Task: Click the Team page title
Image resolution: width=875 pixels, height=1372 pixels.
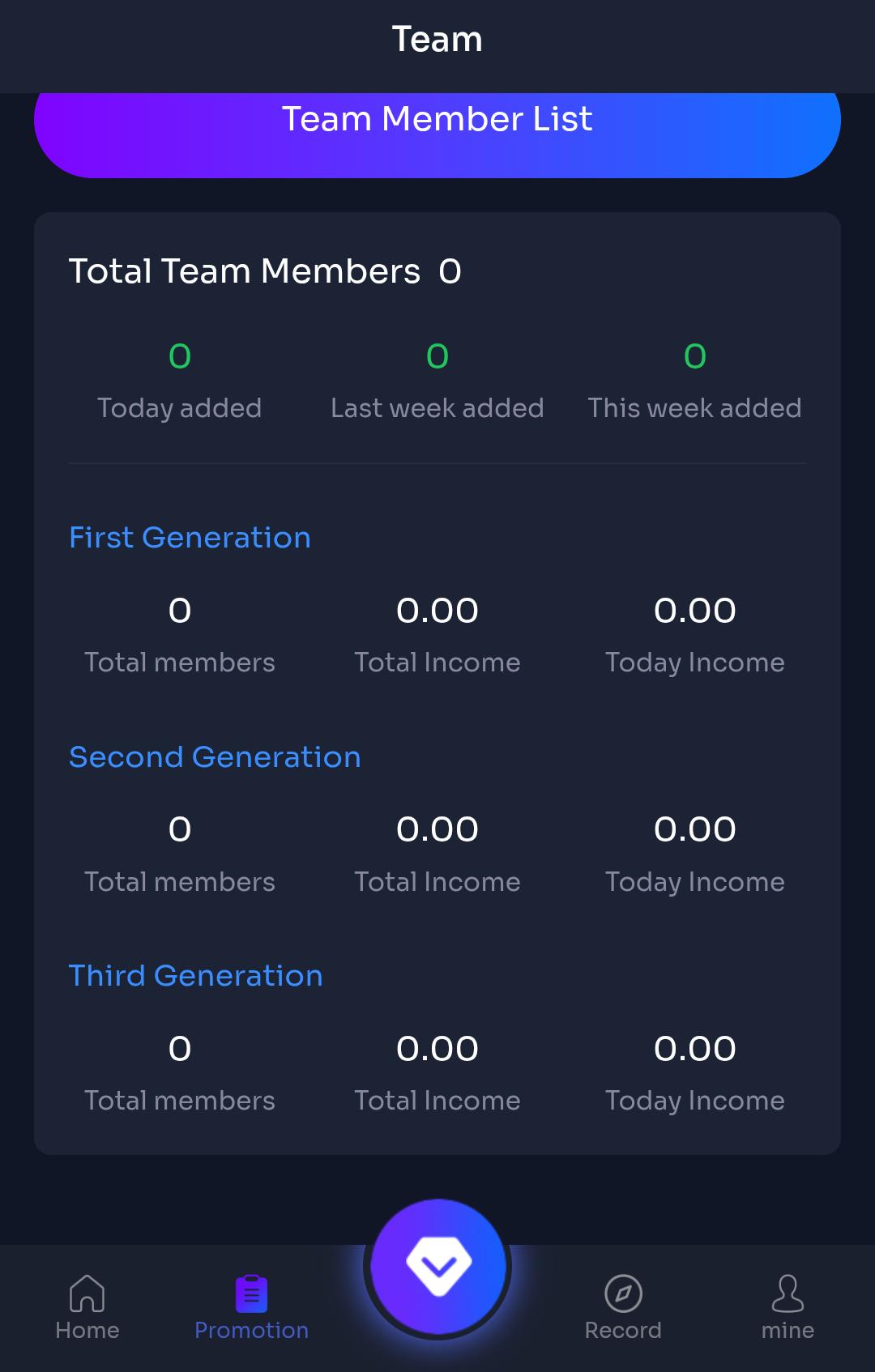Action: coord(437,38)
